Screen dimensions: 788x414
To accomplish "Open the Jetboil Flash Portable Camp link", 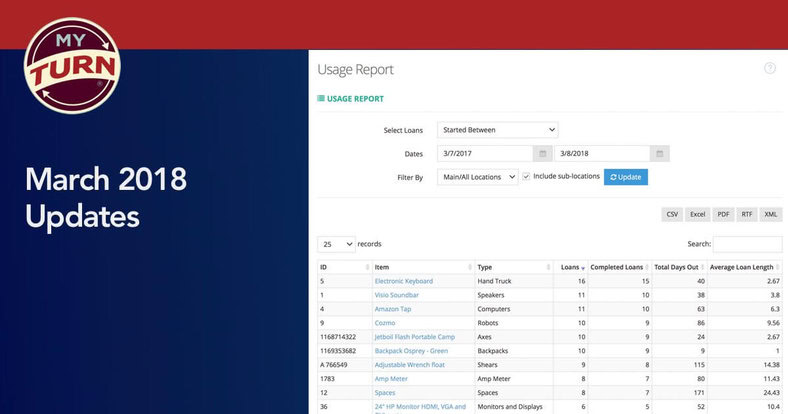I will (x=414, y=337).
